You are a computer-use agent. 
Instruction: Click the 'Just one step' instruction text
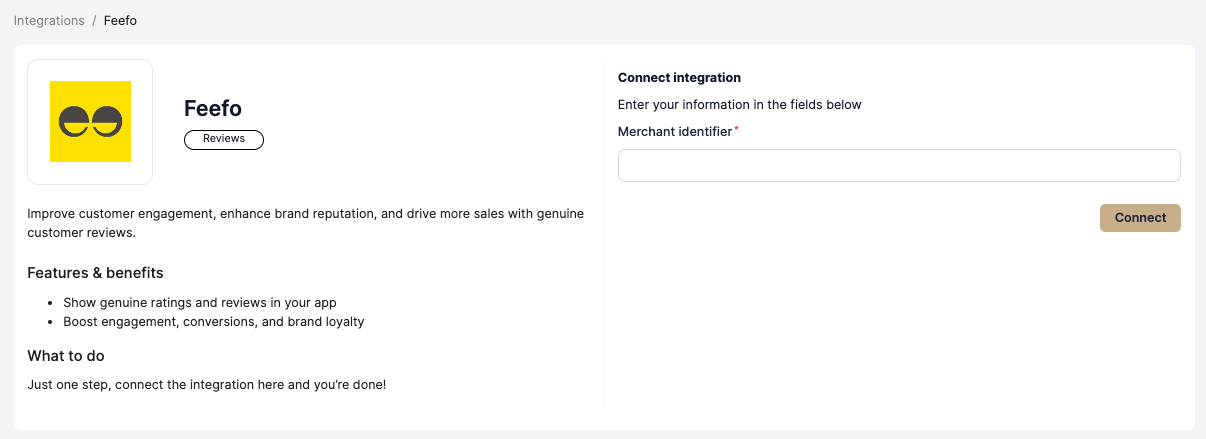[206, 385]
